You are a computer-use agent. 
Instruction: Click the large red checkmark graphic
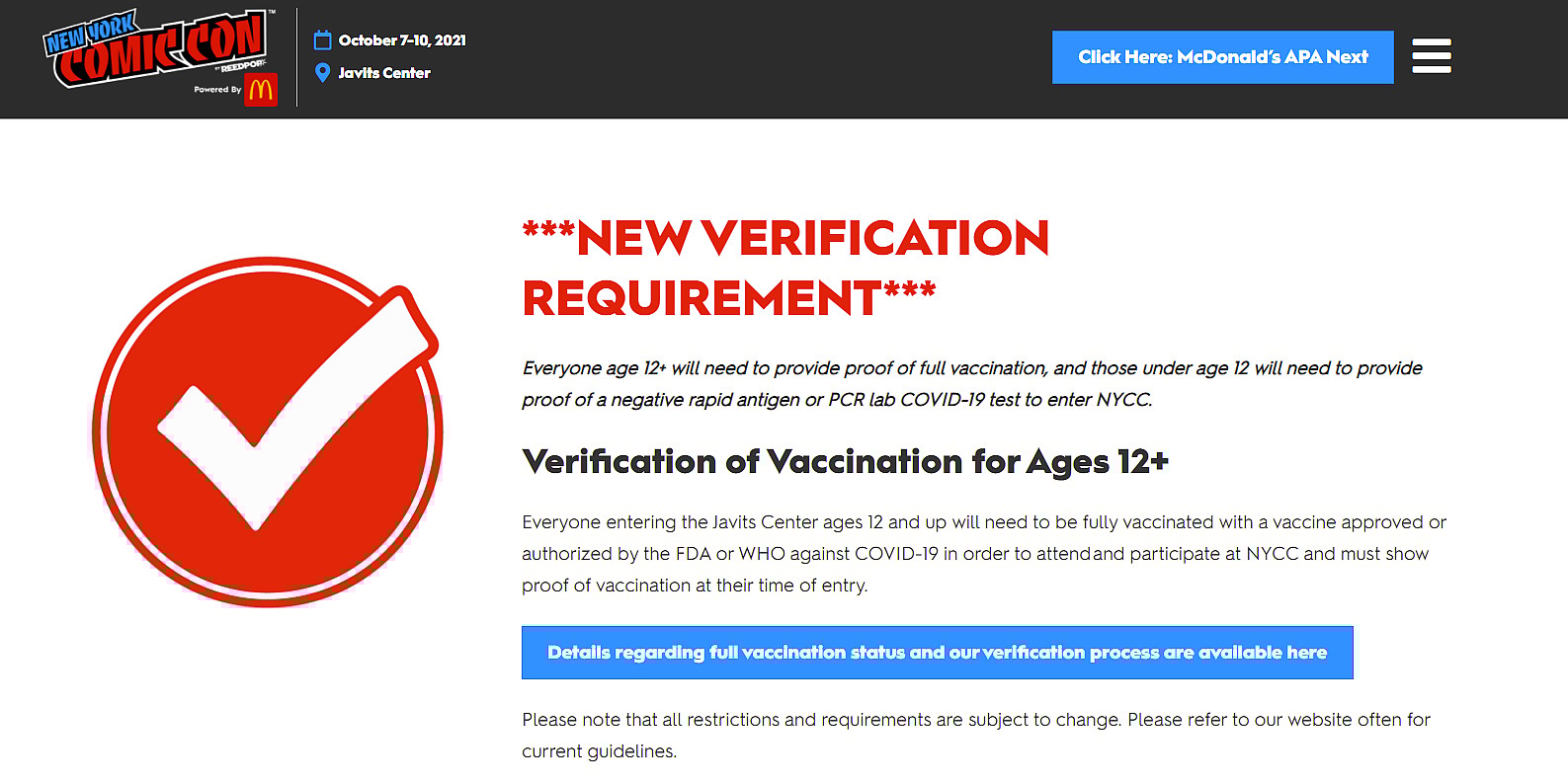(x=267, y=431)
